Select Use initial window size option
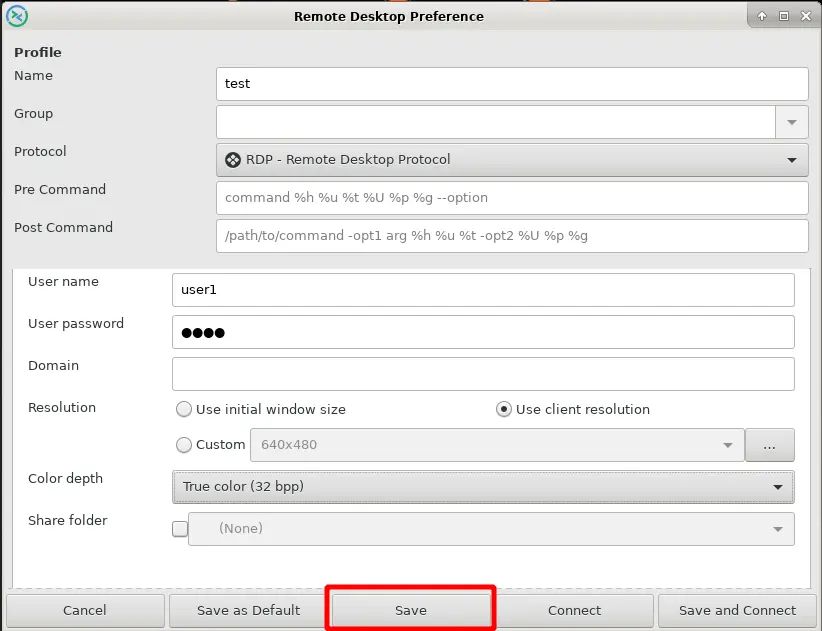822x631 pixels. pyautogui.click(x=184, y=409)
